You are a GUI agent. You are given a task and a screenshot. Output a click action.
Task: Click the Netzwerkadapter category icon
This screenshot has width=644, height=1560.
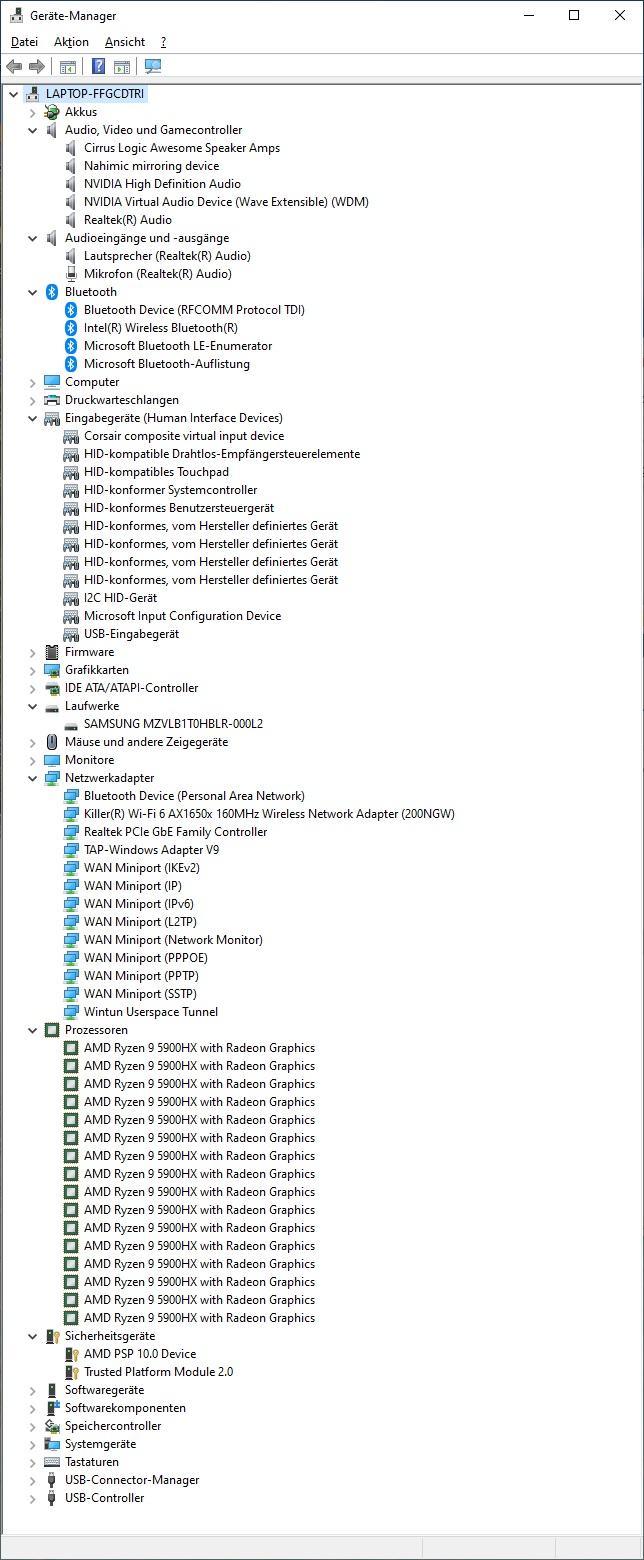[52, 778]
